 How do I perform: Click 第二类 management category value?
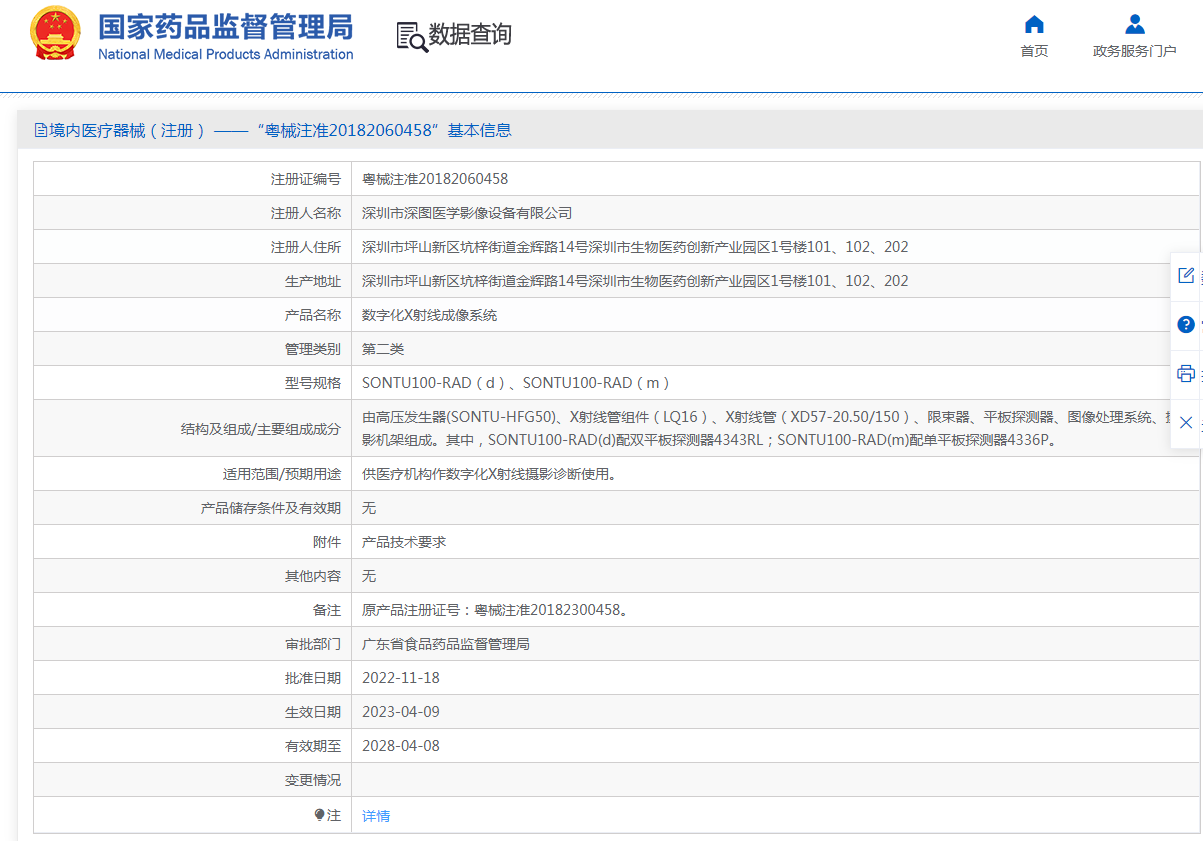coord(383,349)
